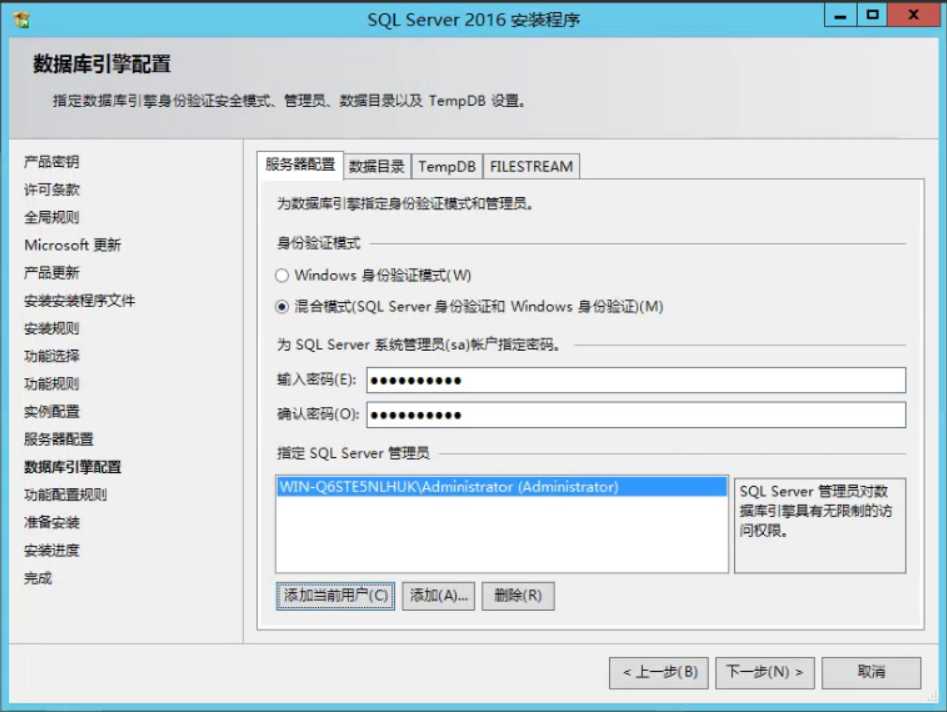Cancel setup with 取消 button
The image size is (947, 712).
(x=872, y=673)
